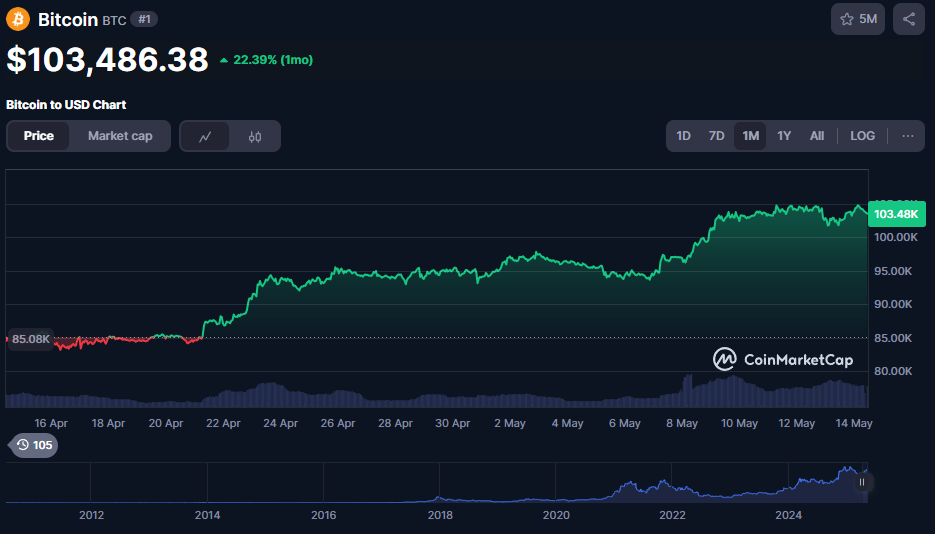Image resolution: width=935 pixels, height=534 pixels.
Task: Select the 1M time range
Action: [750, 136]
